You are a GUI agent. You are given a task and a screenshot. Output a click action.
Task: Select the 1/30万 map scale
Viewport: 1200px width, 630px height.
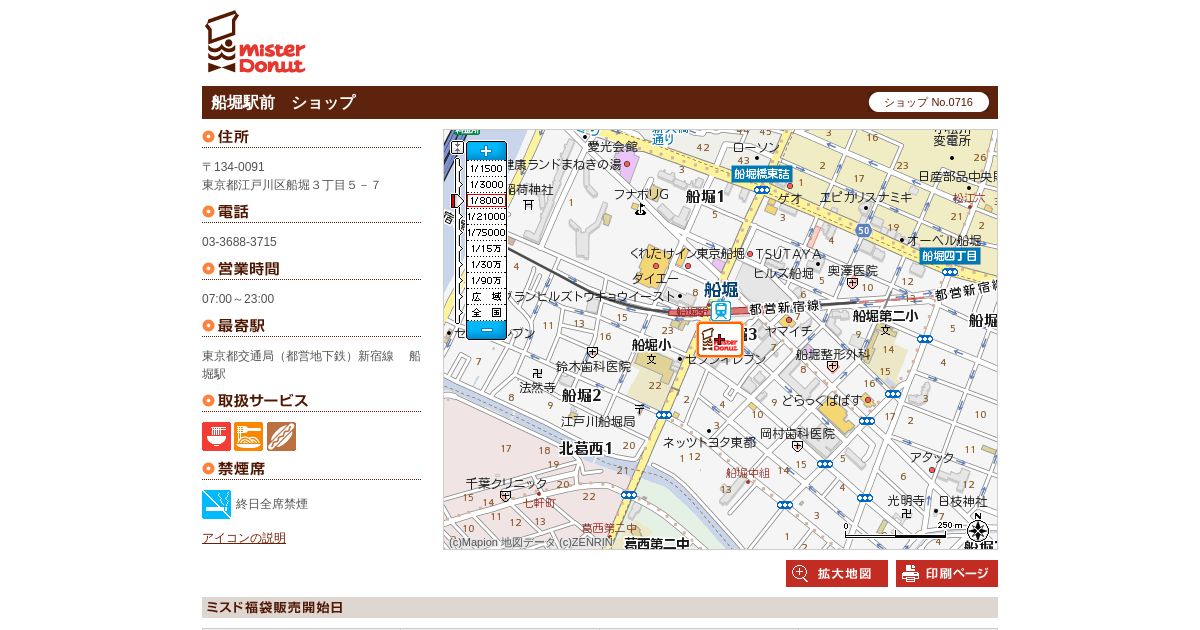pos(486,264)
